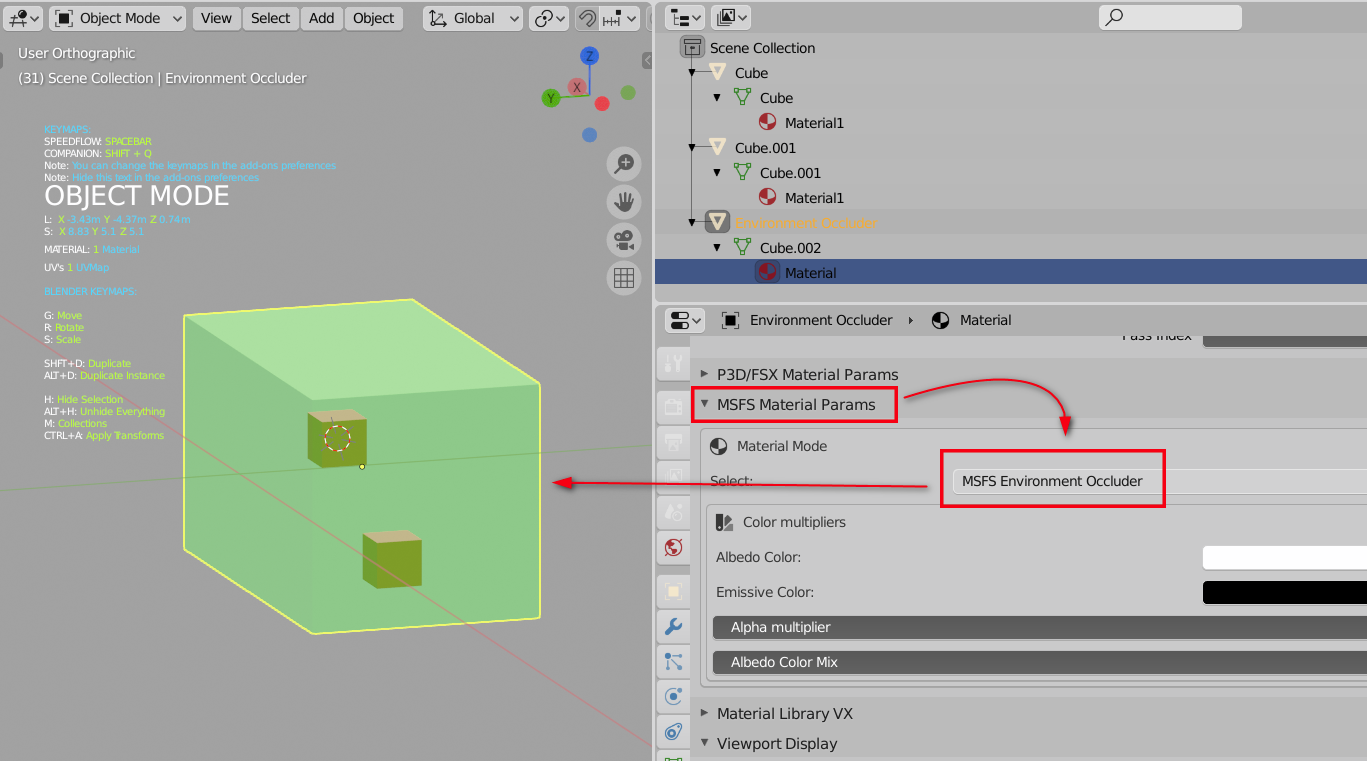The width and height of the screenshot is (1367, 761).
Task: Click the zoom magnifier navigation icon
Action: tap(624, 163)
